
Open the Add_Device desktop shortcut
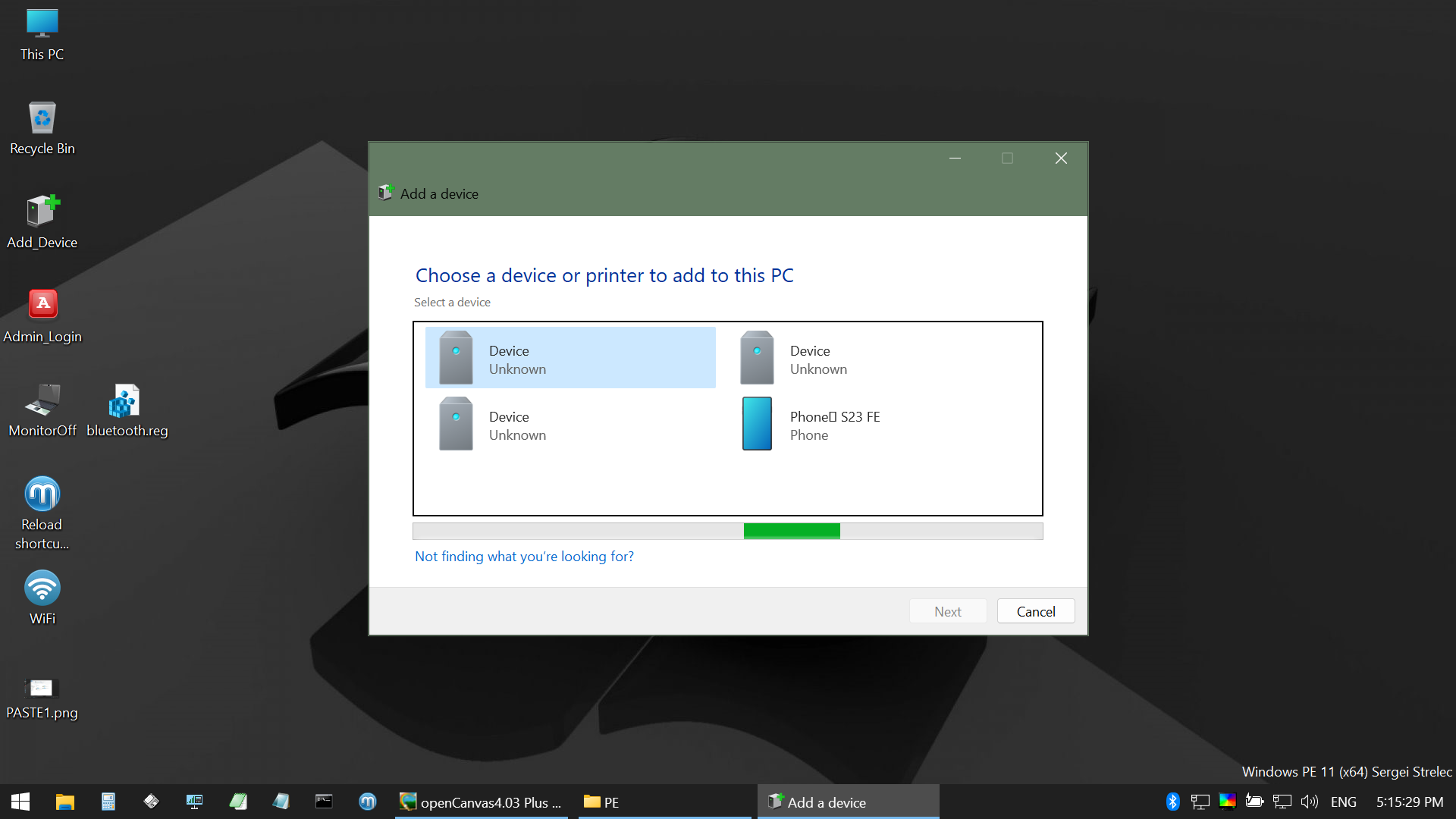pyautogui.click(x=42, y=220)
